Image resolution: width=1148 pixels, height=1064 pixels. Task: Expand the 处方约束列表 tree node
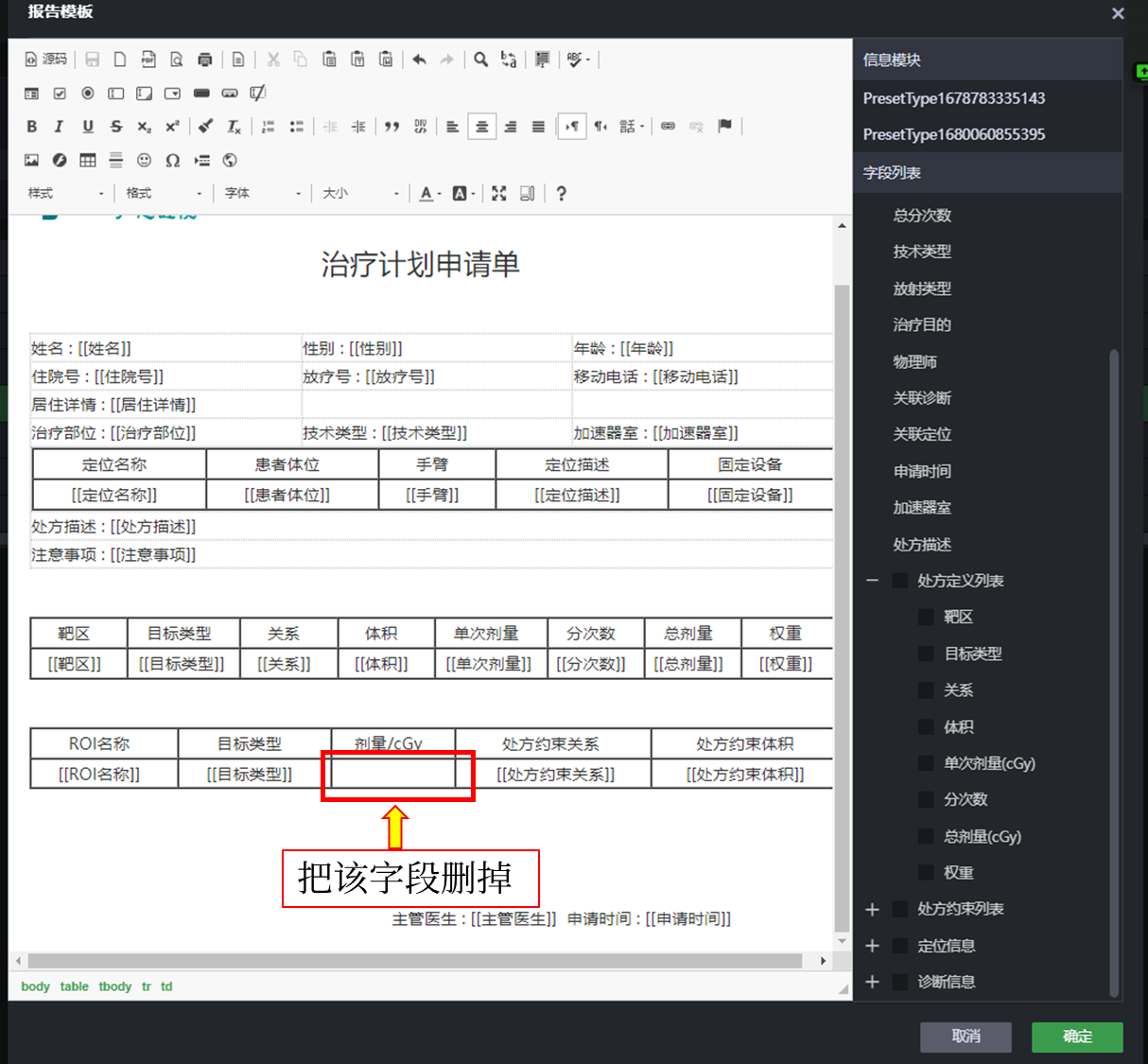click(x=872, y=909)
